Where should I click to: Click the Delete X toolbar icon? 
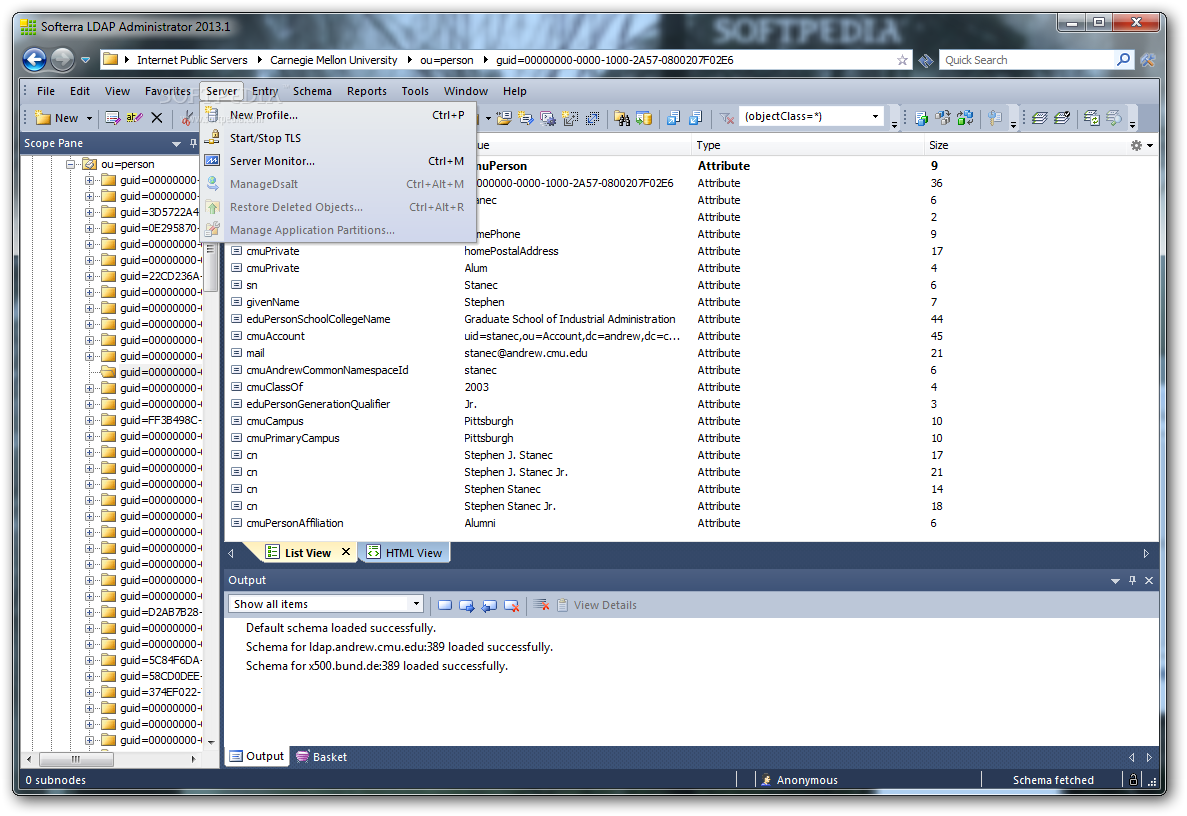[157, 117]
